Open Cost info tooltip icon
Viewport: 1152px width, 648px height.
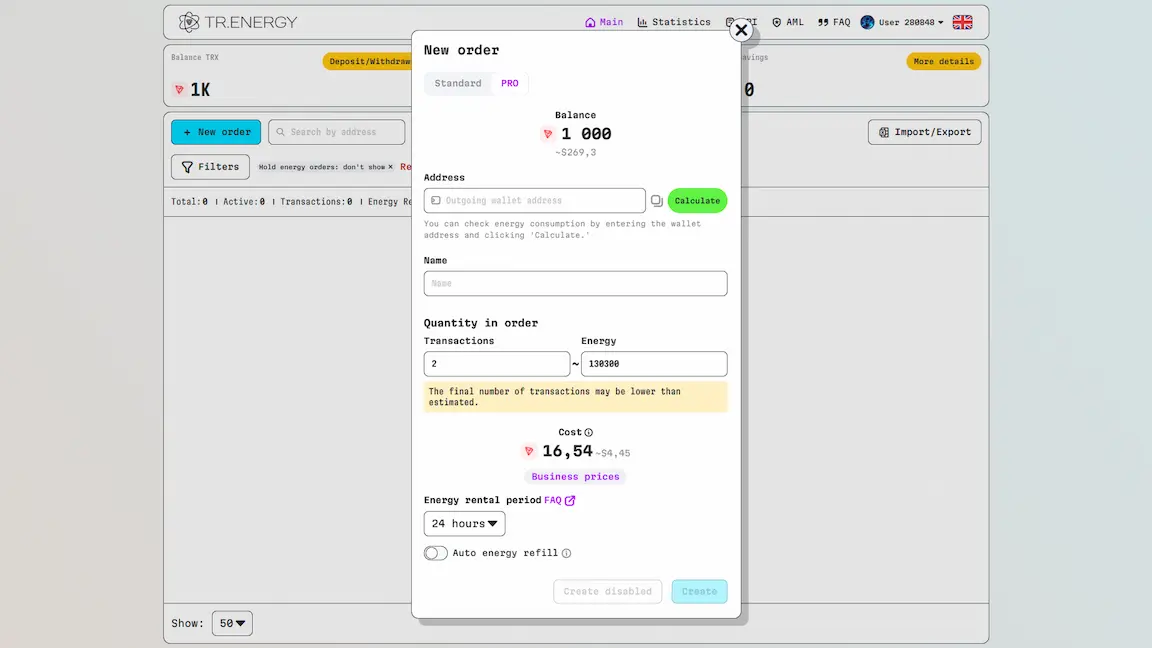(588, 433)
